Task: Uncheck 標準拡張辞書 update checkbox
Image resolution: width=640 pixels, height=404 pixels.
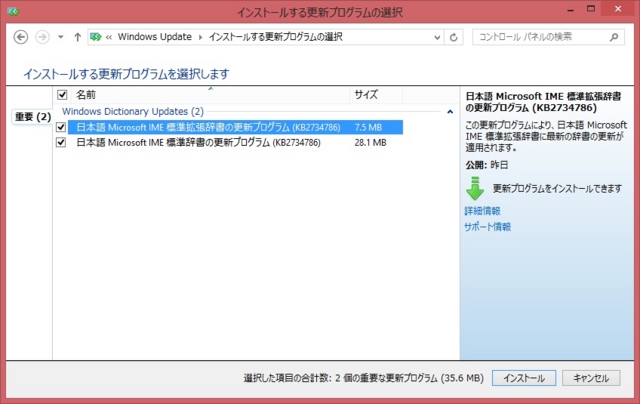Action: 61,127
